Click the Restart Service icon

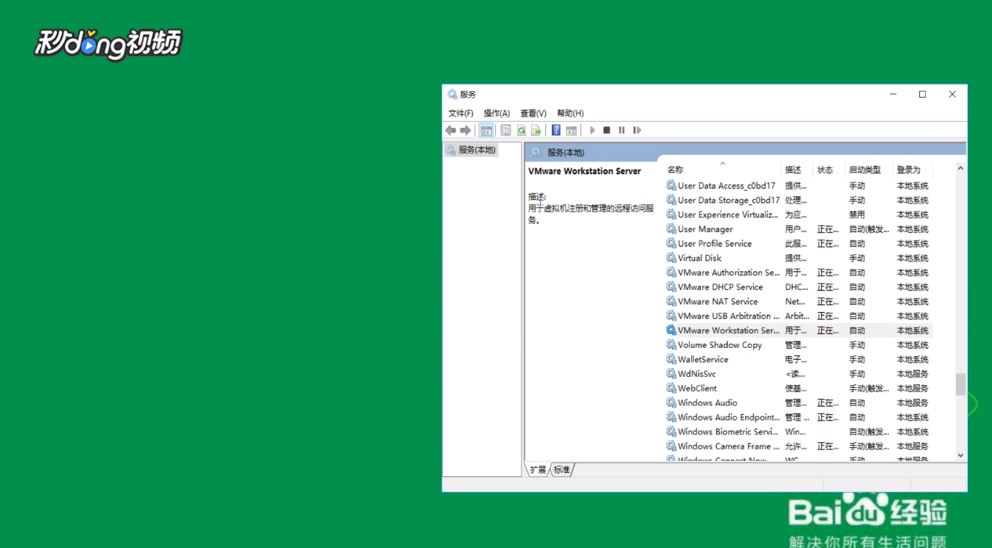pyautogui.click(x=637, y=130)
